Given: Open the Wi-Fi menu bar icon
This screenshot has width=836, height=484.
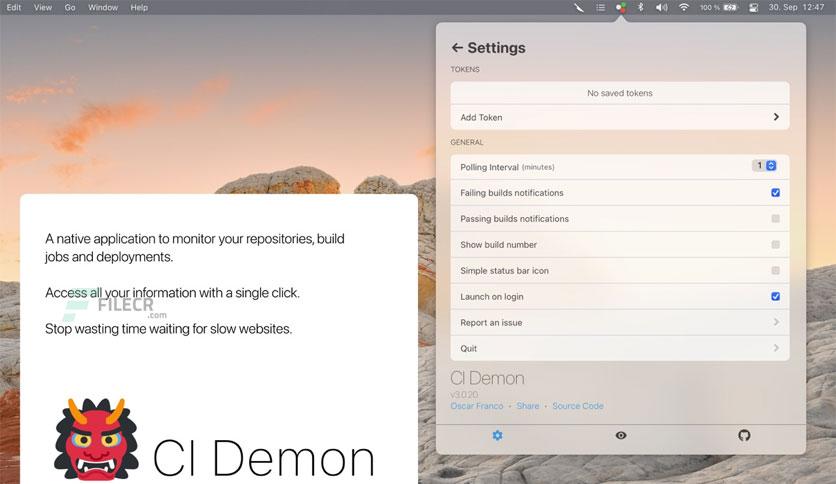Looking at the screenshot, I should click(684, 7).
